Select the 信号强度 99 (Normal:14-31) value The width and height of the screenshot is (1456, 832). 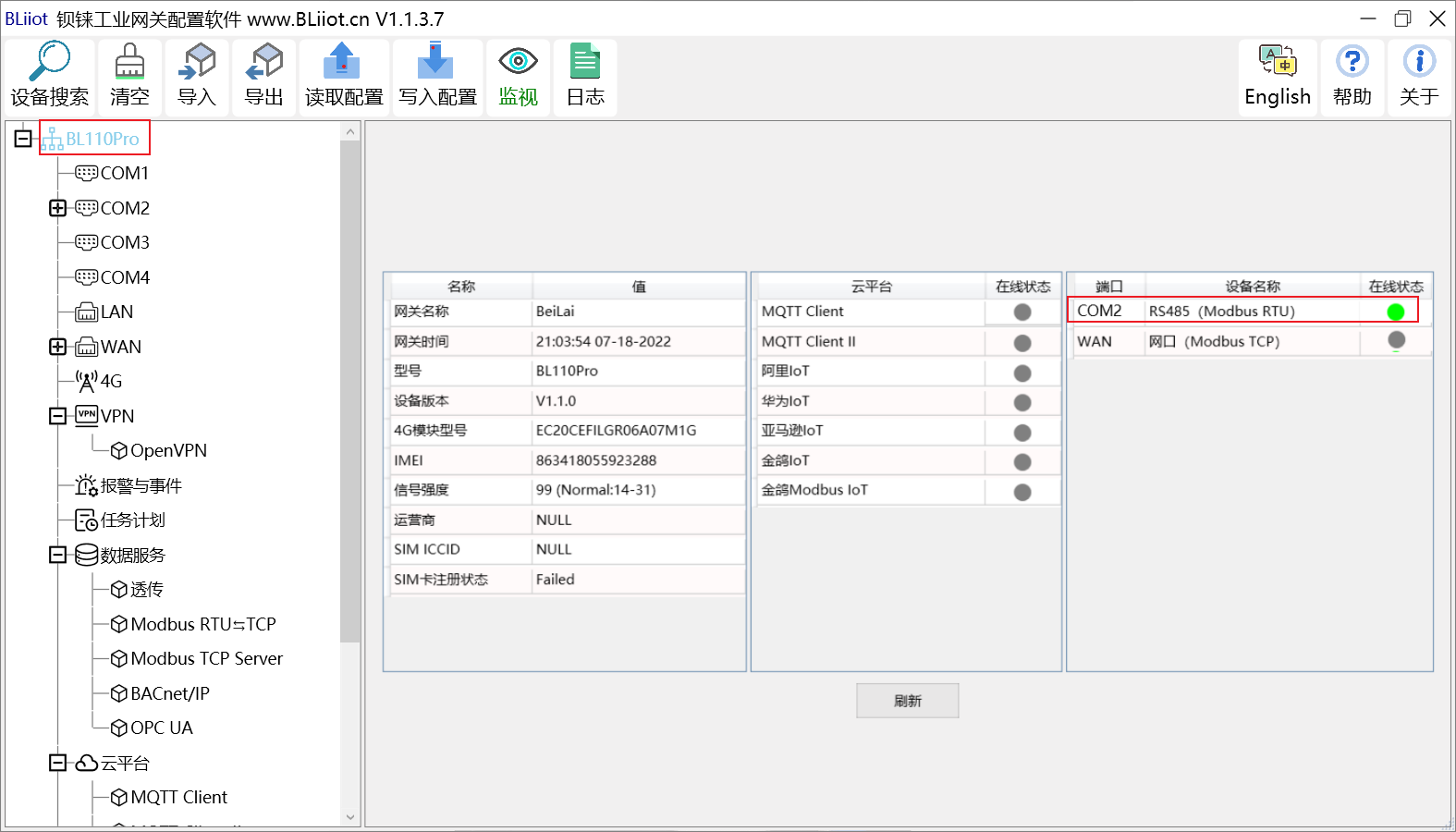tap(638, 490)
